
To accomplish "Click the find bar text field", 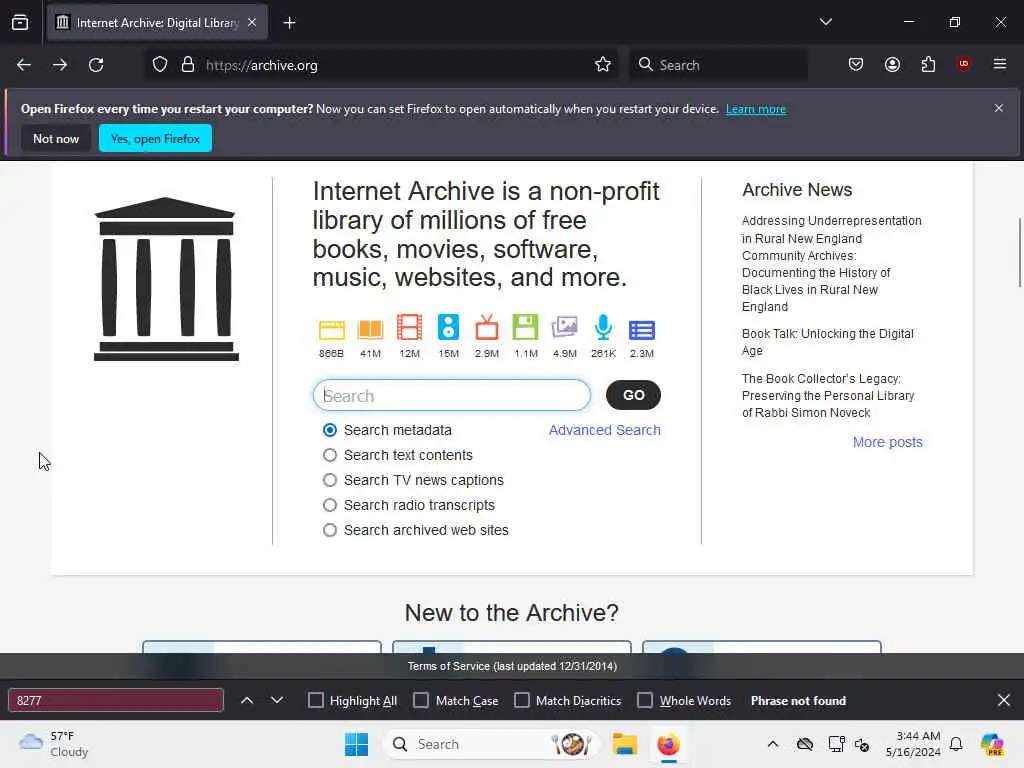I will tap(116, 700).
